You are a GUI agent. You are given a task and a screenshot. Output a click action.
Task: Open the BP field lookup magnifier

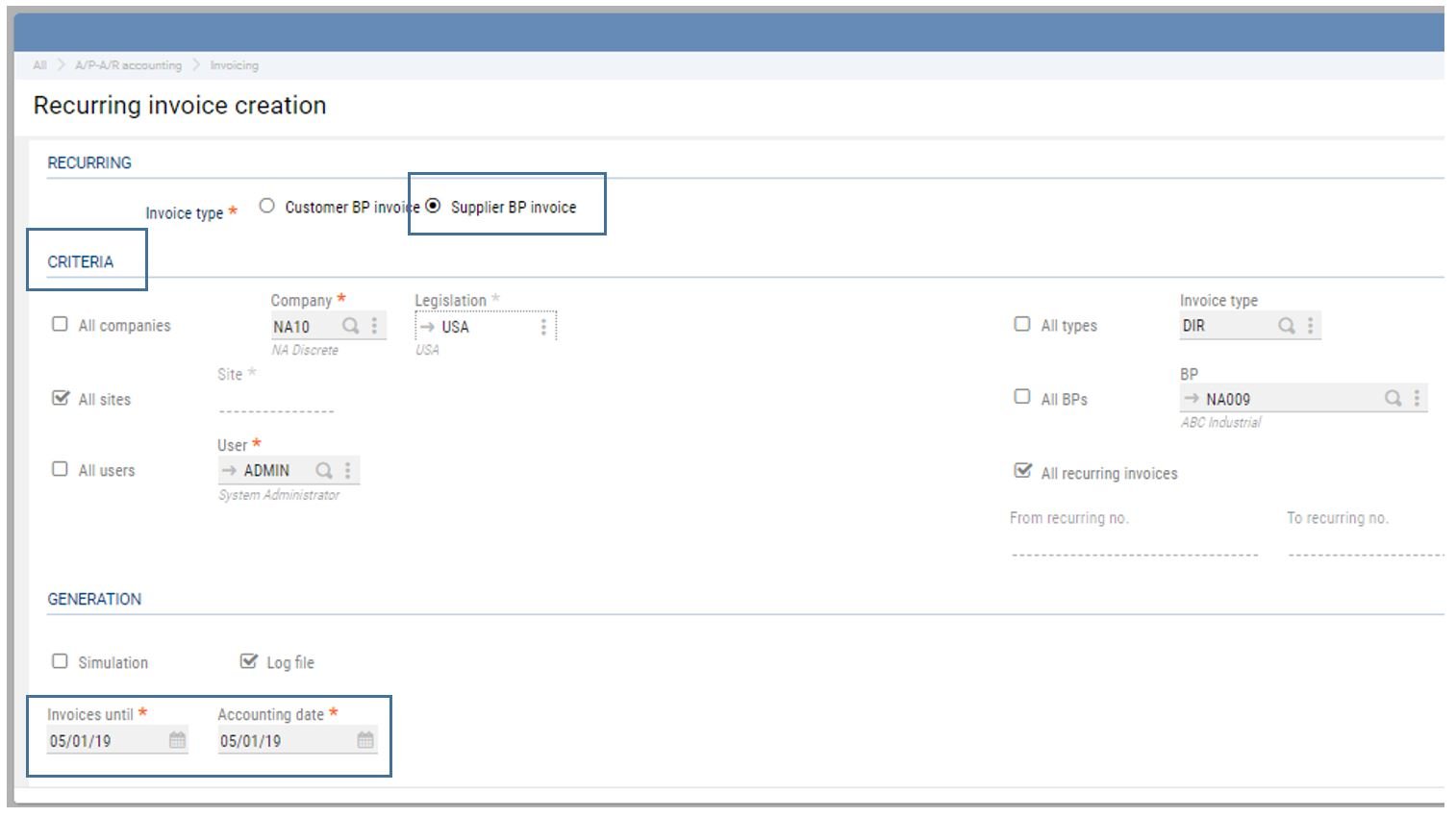pyautogui.click(x=1392, y=397)
